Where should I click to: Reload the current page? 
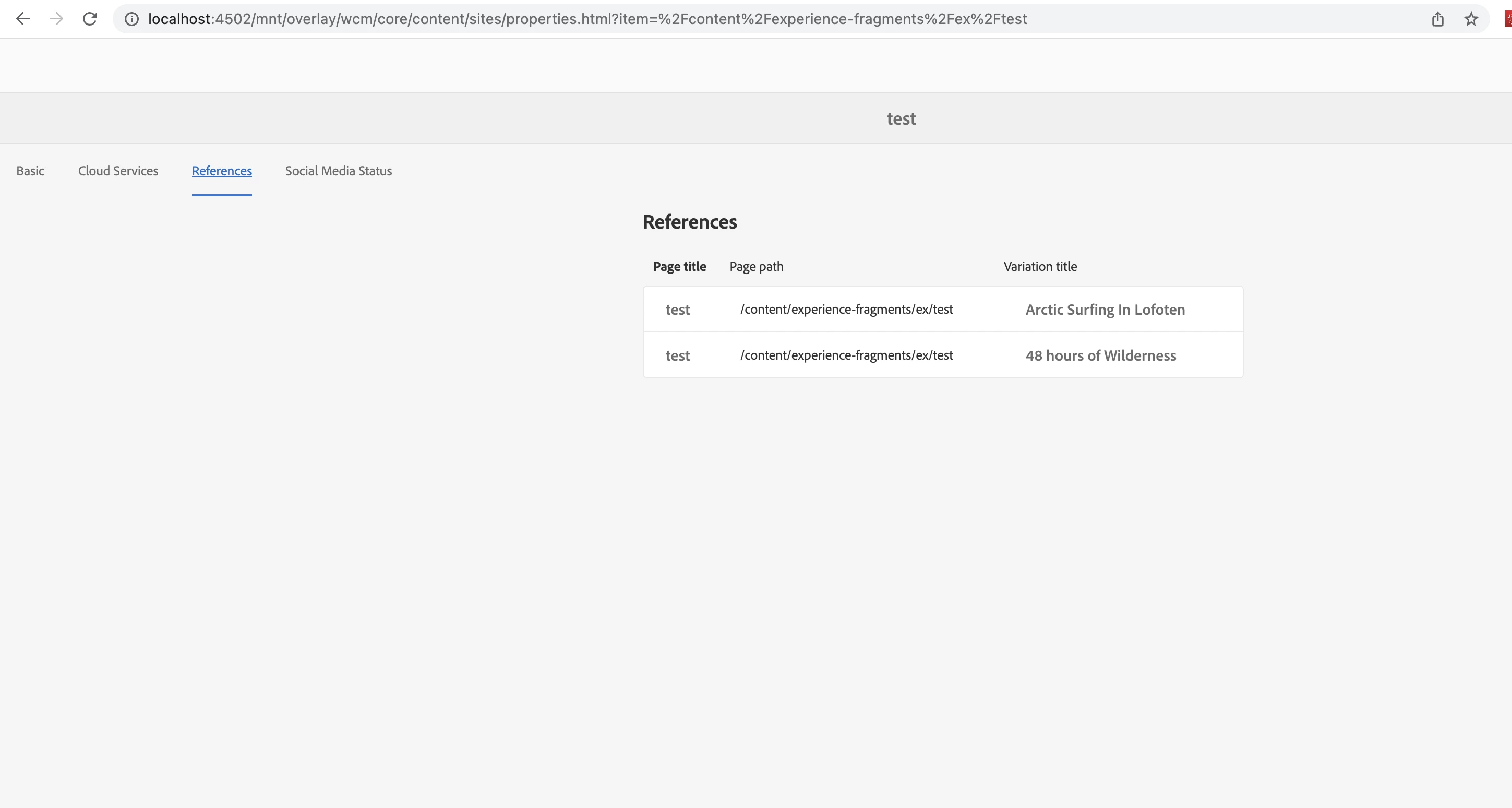(x=90, y=19)
